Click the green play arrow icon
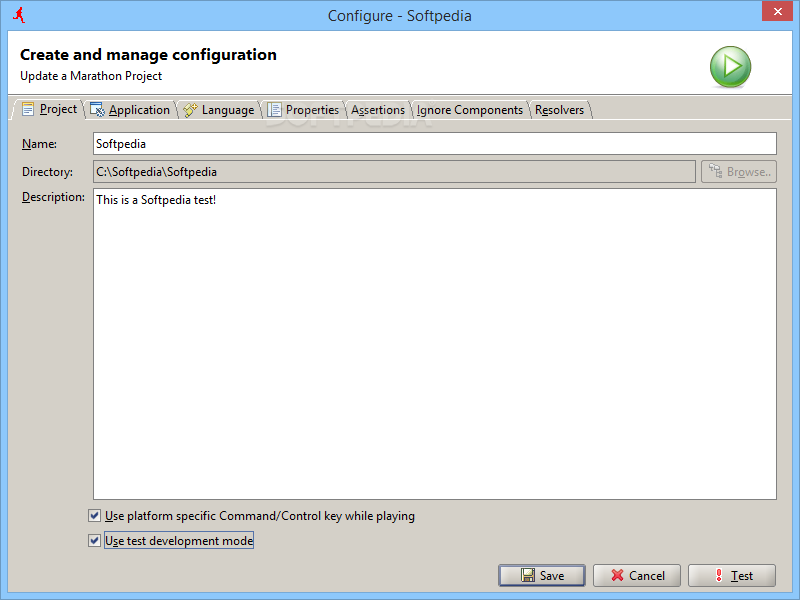The height and width of the screenshot is (600, 800). [730, 66]
